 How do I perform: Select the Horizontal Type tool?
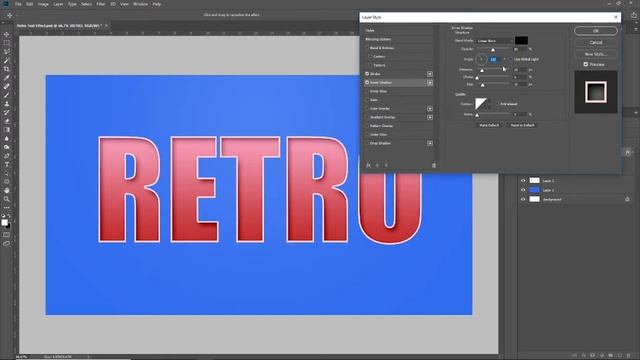coord(7,164)
